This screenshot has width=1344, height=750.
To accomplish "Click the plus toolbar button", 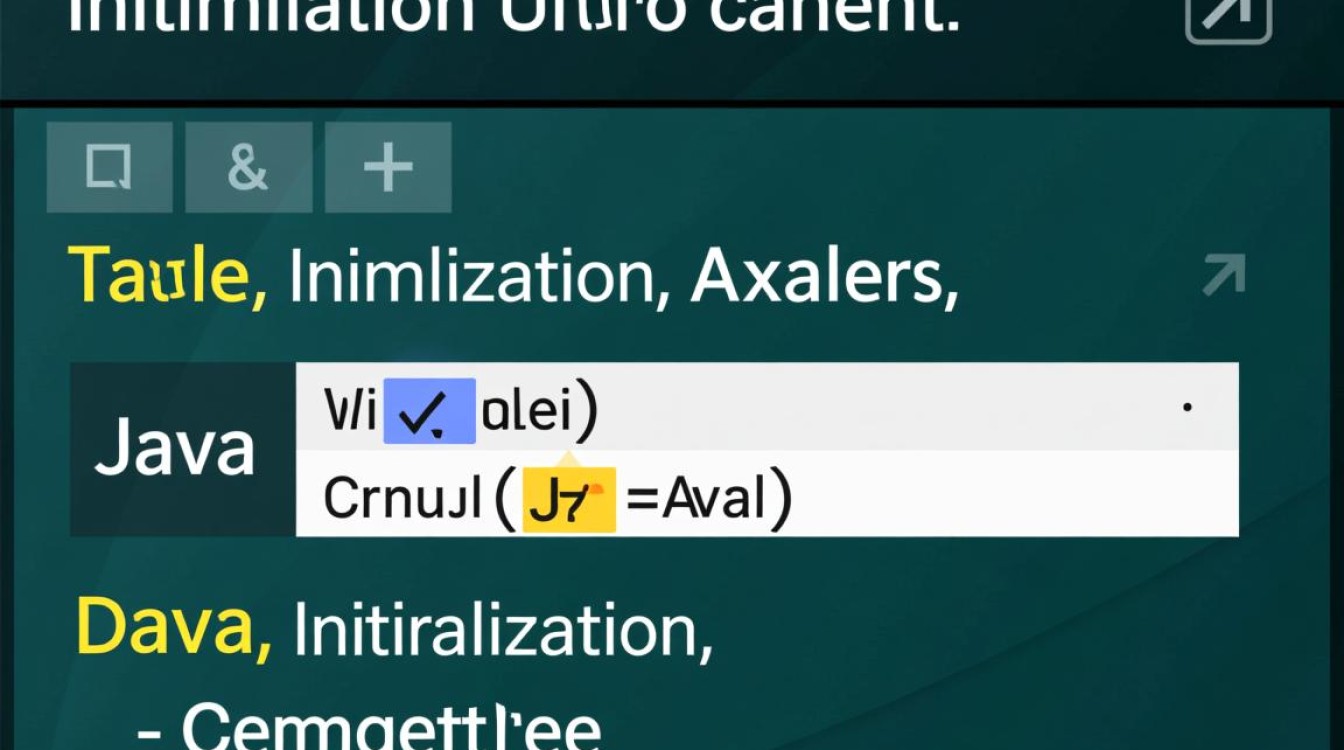I will pos(388,167).
